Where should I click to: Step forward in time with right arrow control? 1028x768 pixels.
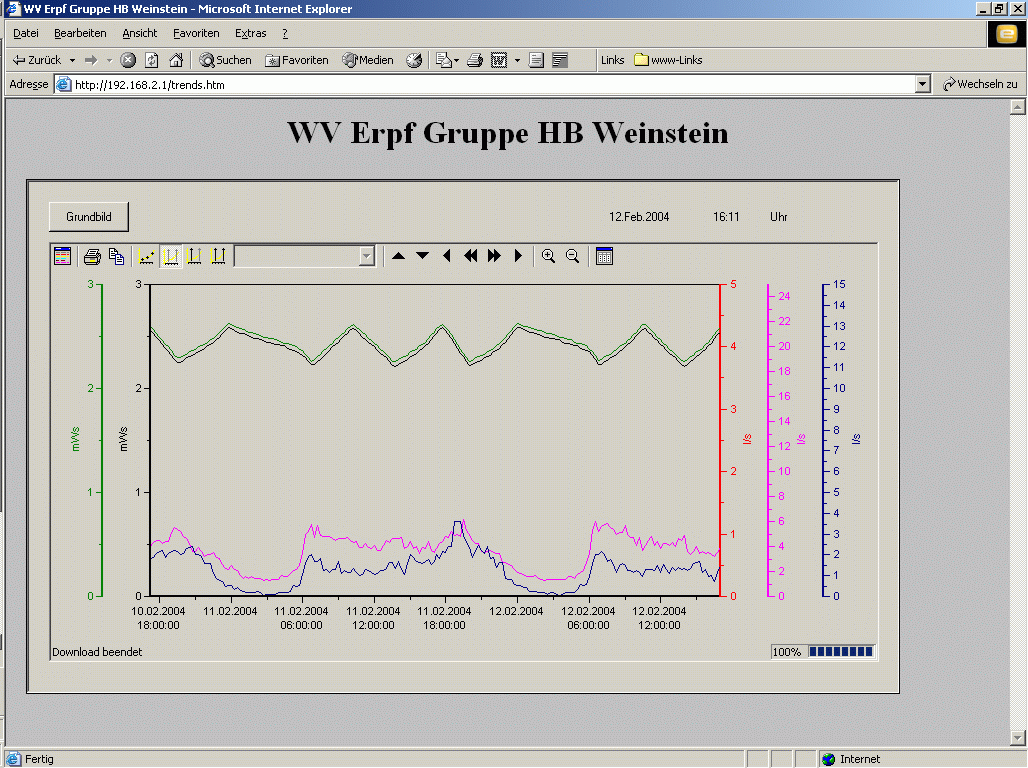[x=518, y=256]
